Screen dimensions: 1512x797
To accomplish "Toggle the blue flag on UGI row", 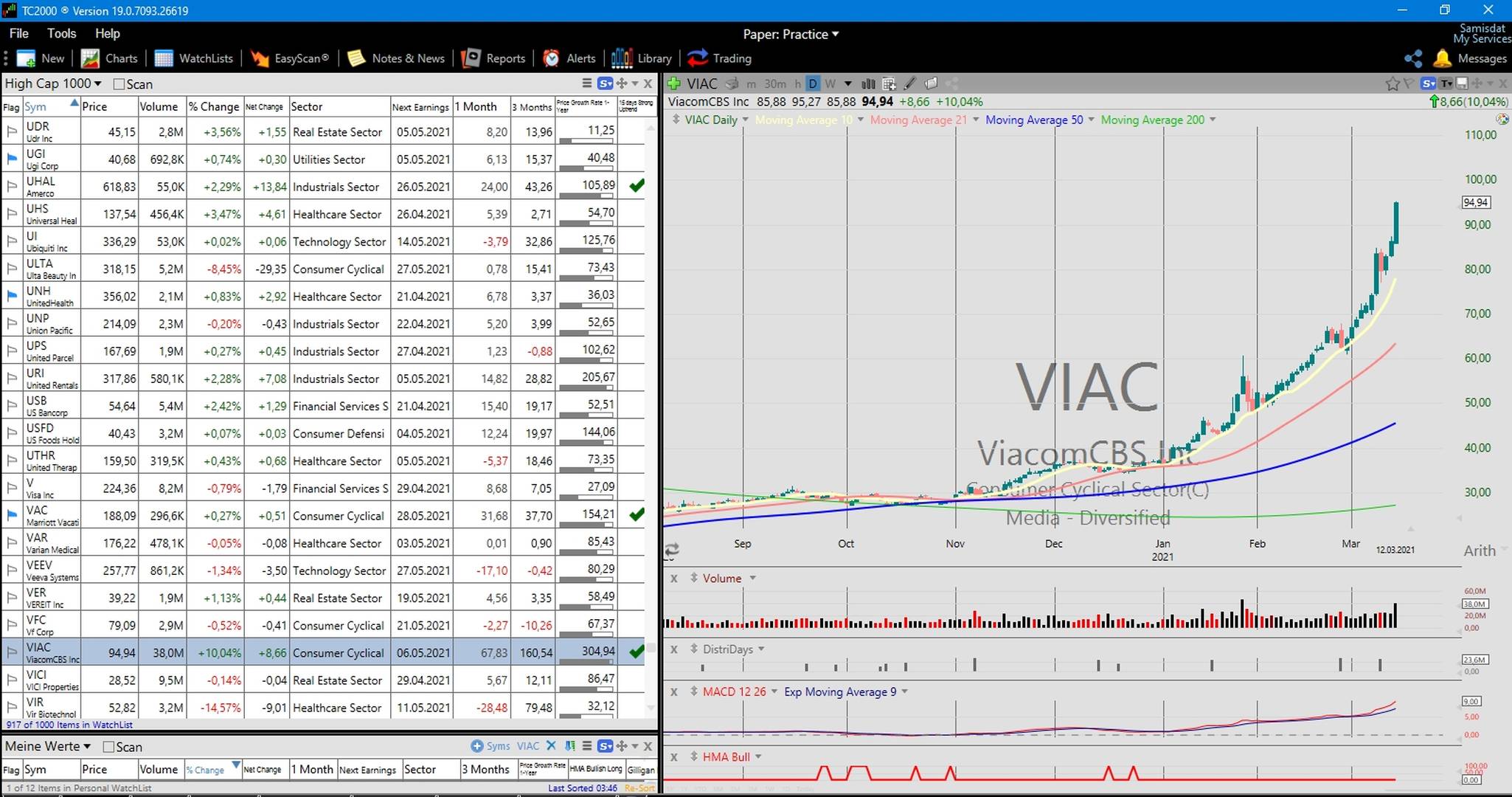I will 12,159.
